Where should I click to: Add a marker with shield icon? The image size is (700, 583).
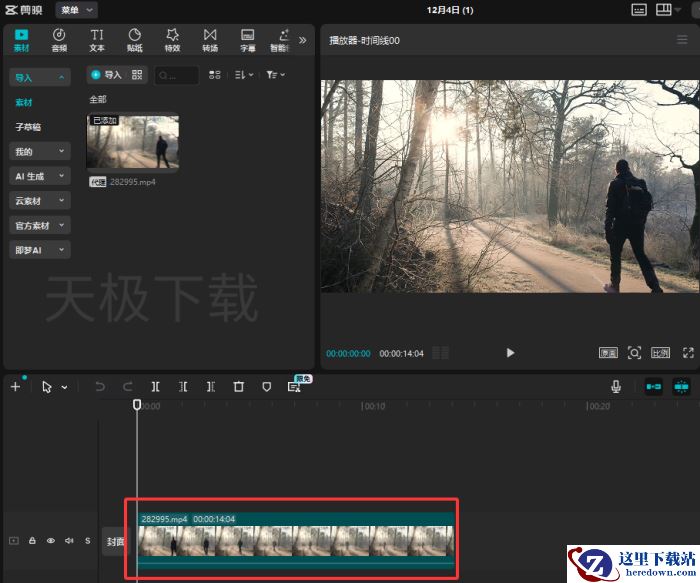click(x=267, y=387)
